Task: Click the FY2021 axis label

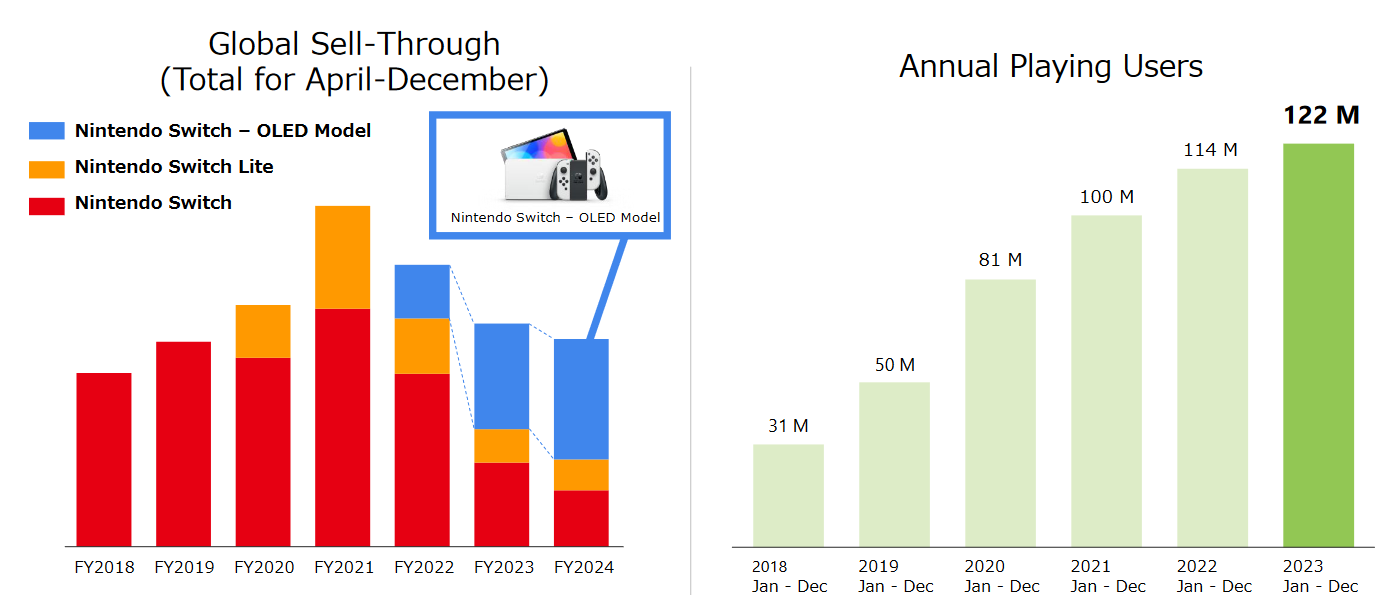Action: coord(343,567)
